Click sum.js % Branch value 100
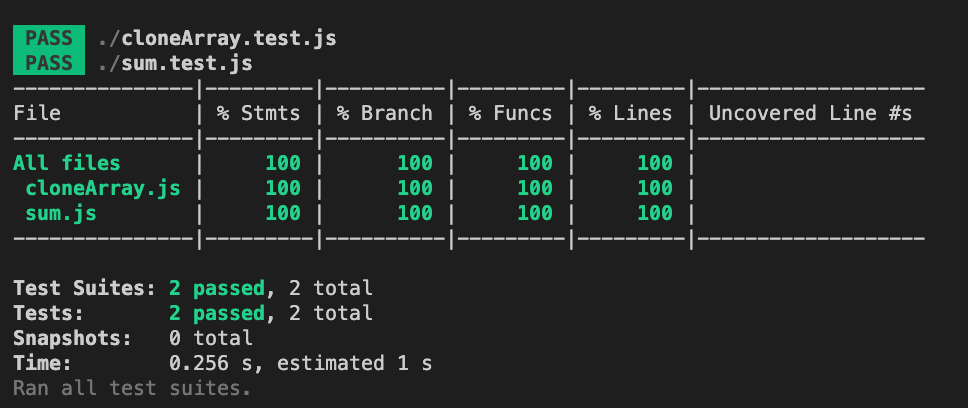 click(x=415, y=213)
